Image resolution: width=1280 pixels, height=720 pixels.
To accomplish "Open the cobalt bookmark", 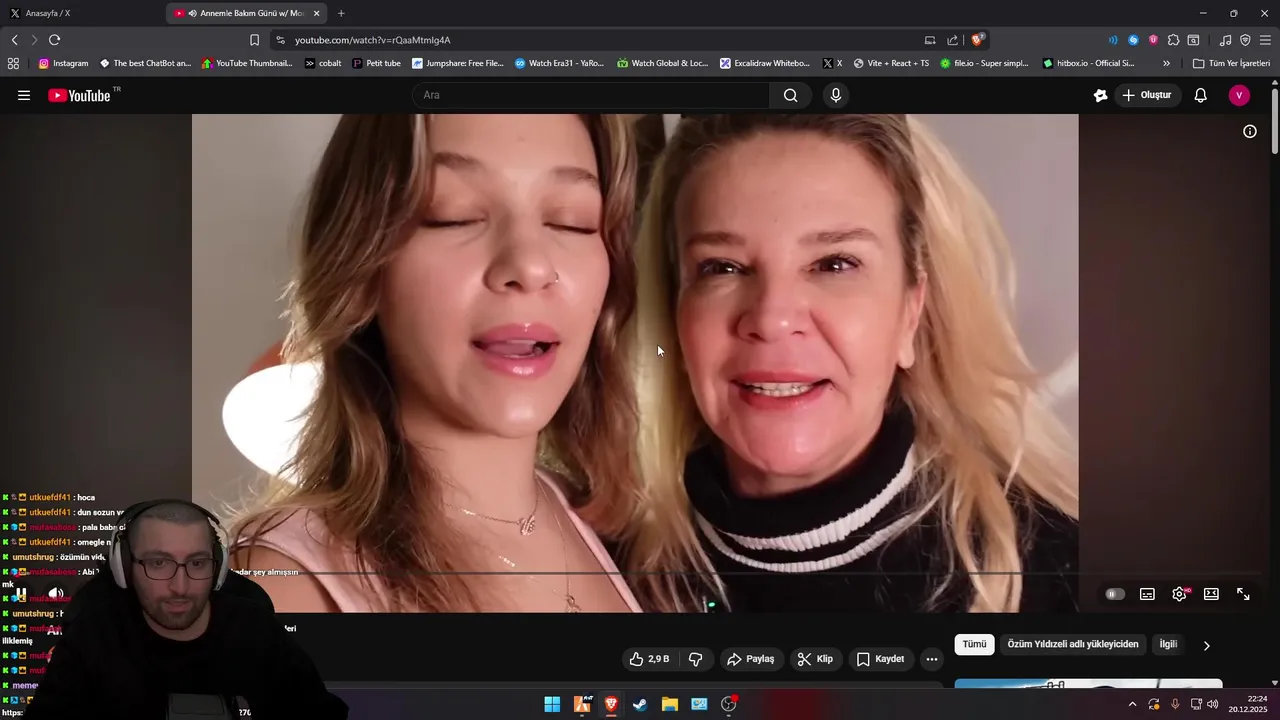I will point(323,63).
